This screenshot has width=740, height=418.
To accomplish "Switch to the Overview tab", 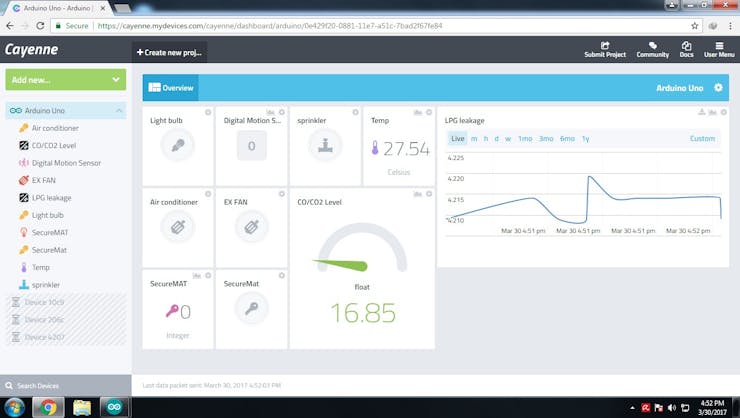I will 171,88.
